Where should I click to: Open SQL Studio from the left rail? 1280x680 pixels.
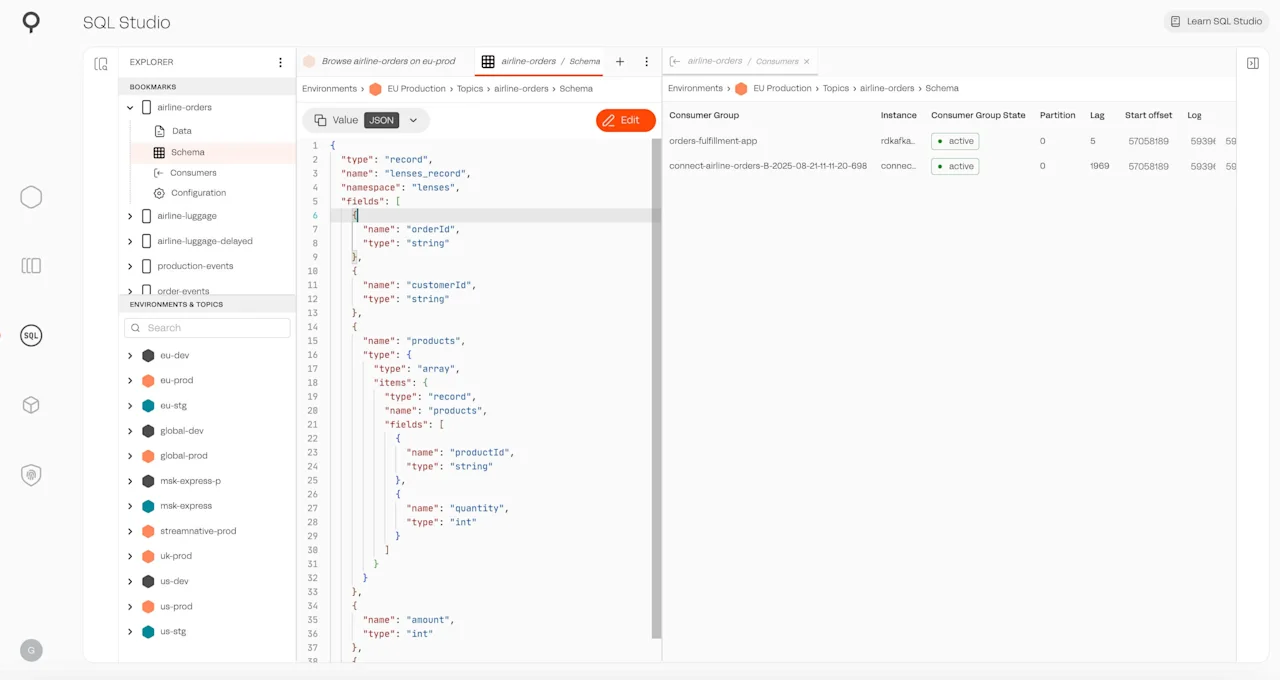[x=31, y=335]
